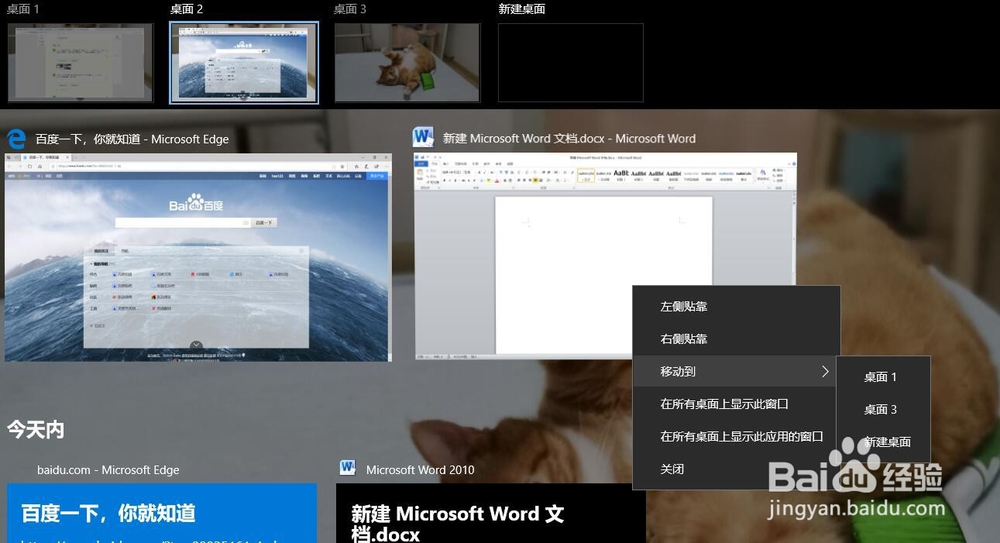This screenshot has height=543, width=1000.
Task: Open the 新建 Microsoft Word 文档.docx timeline card
Action: coord(490,513)
